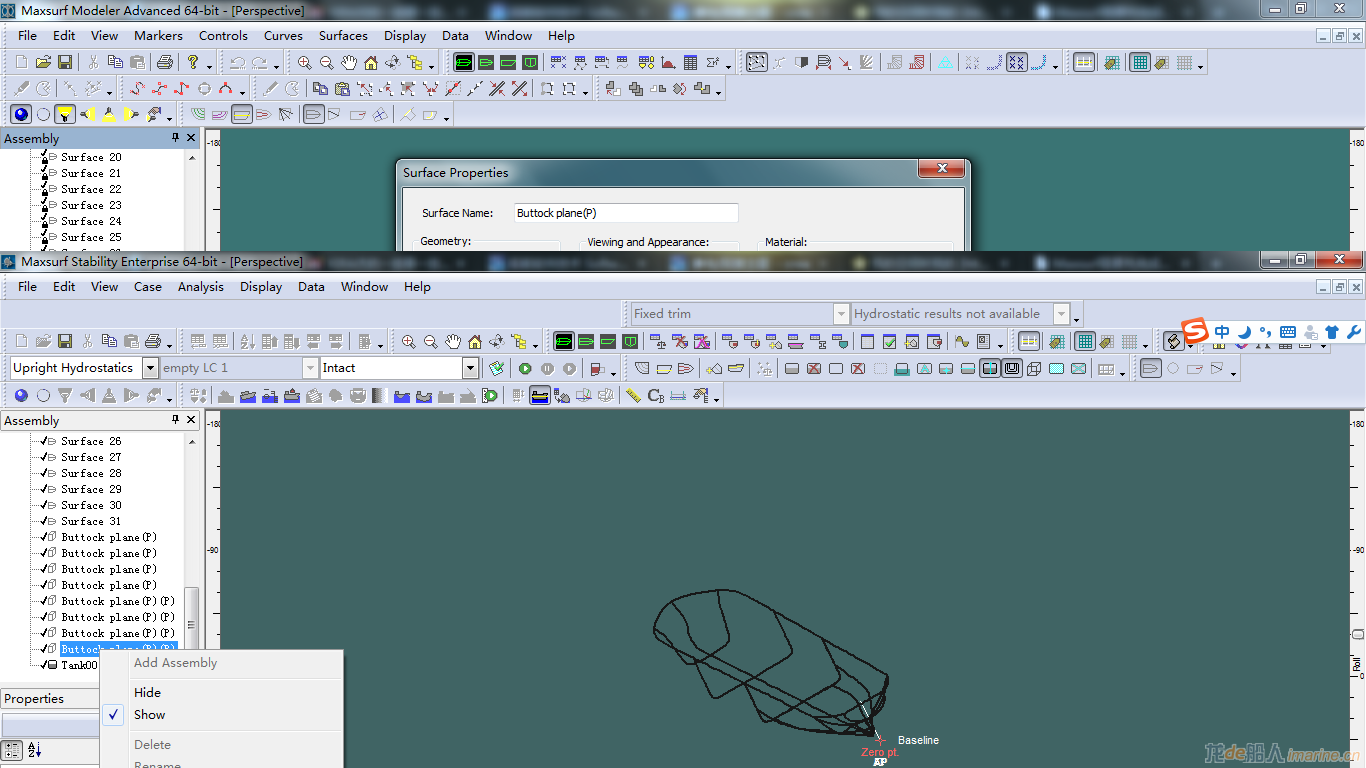The width and height of the screenshot is (1366, 768).
Task: Click Pause analysis button in Stability
Action: click(x=547, y=368)
